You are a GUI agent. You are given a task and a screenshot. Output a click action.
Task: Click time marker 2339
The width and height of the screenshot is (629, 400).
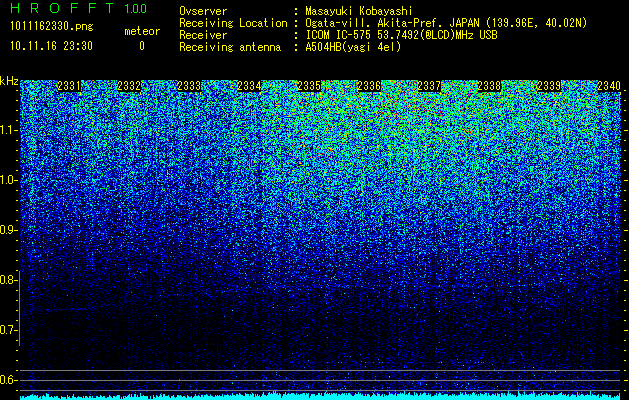point(549,86)
